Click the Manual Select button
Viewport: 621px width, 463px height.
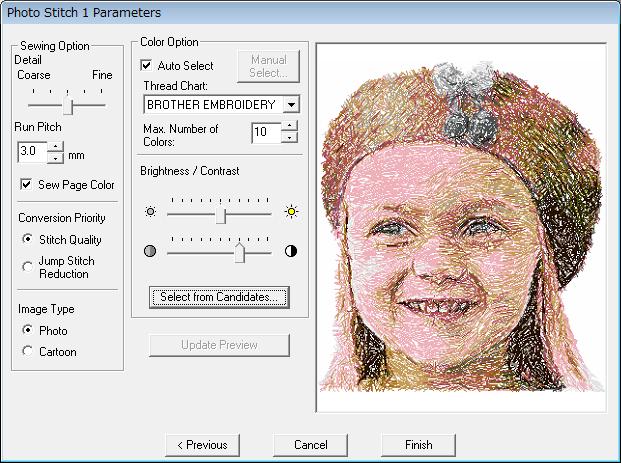[269, 66]
